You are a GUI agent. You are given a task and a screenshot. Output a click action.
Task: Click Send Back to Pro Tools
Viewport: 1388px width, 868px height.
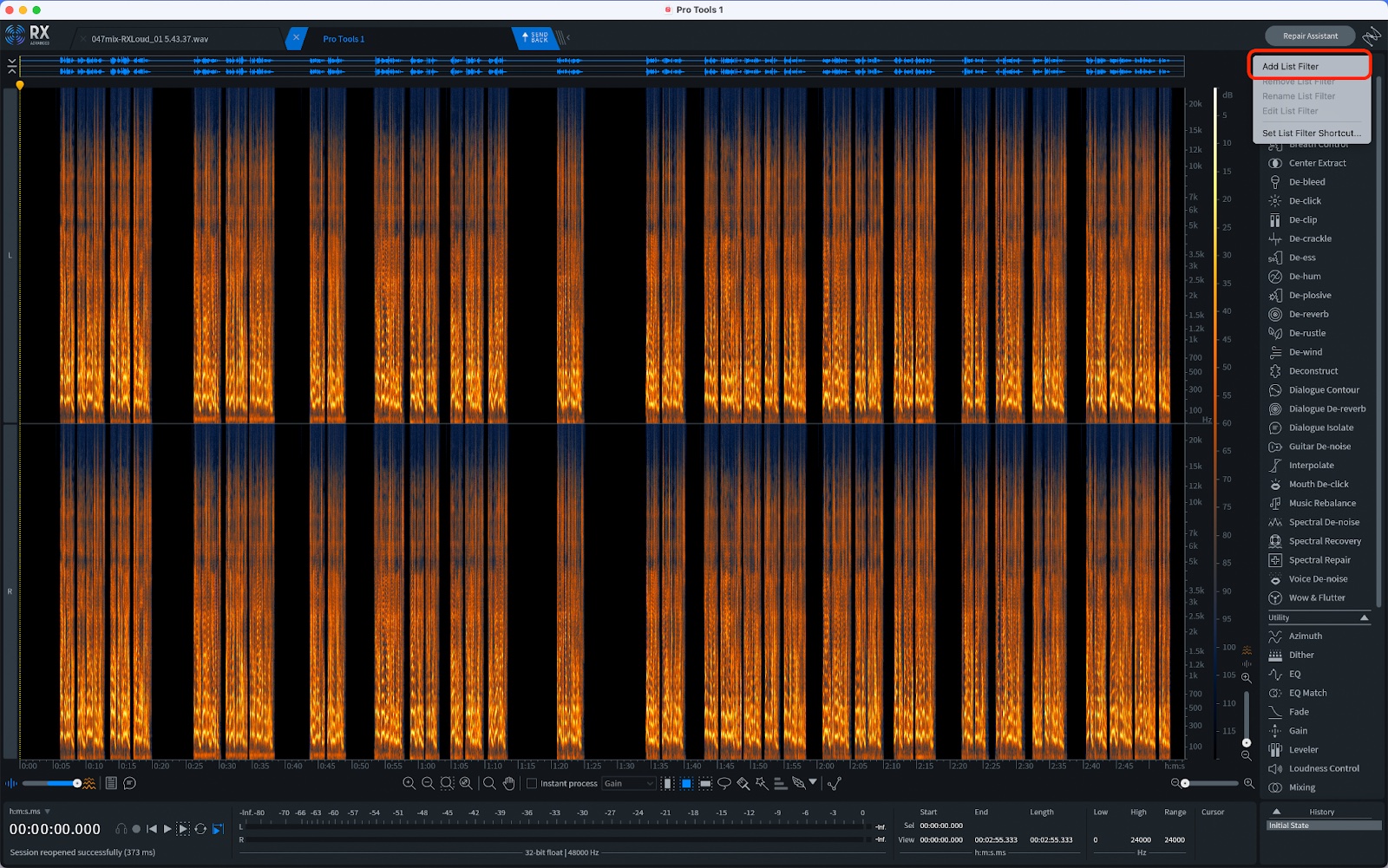[x=534, y=38]
